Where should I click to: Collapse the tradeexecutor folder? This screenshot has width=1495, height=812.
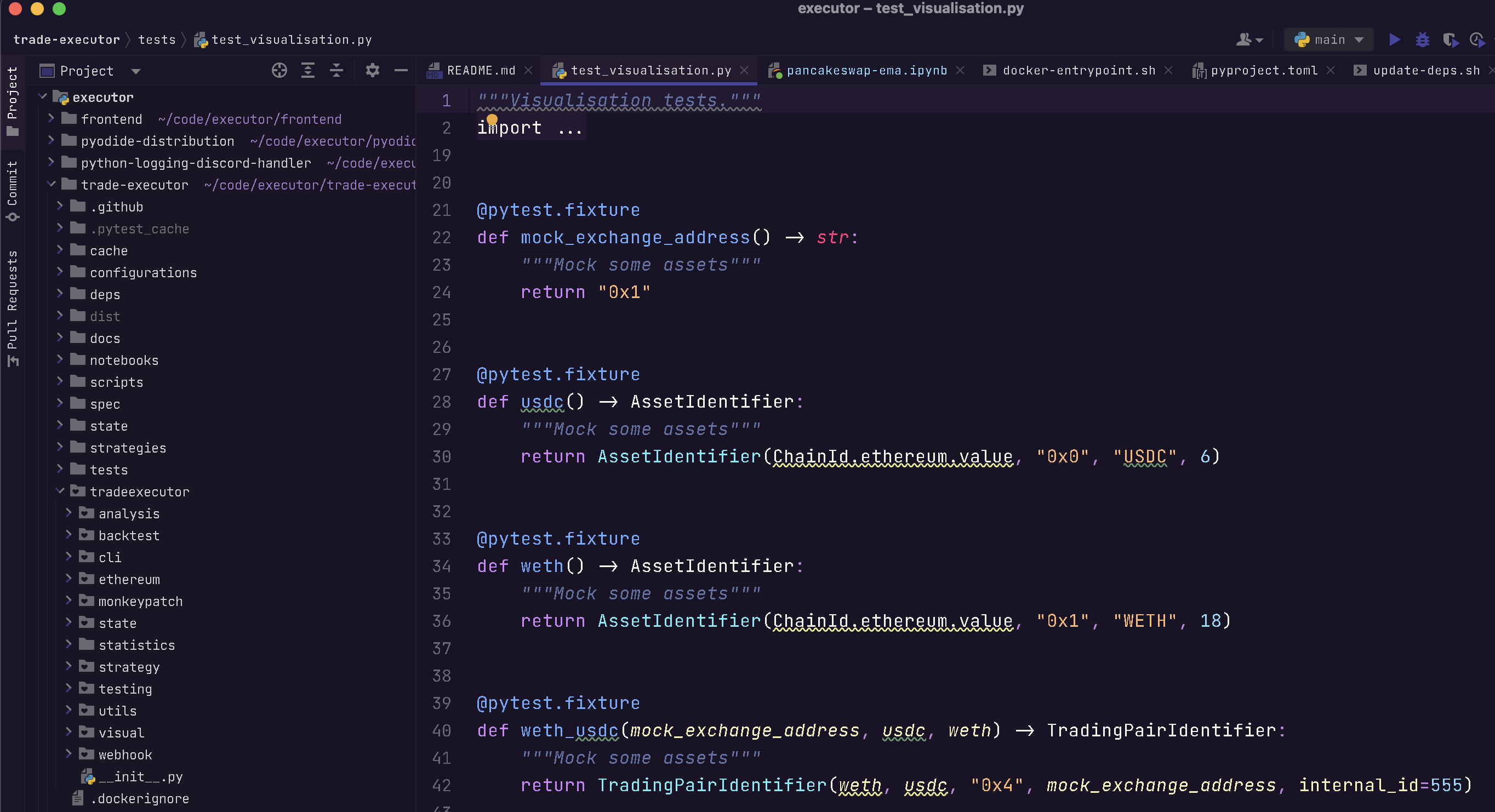(60, 491)
